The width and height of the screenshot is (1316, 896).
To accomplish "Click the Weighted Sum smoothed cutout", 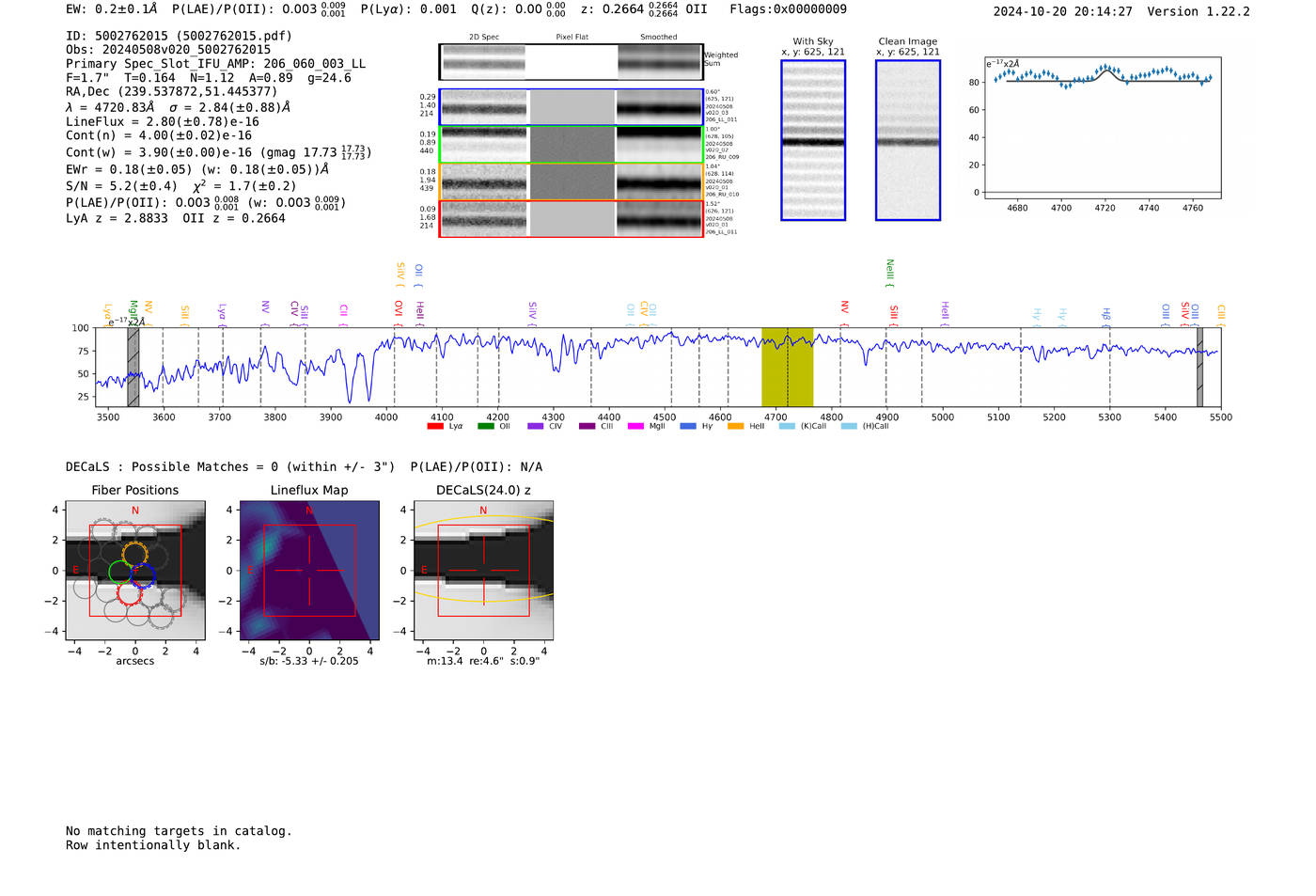I will coord(659,62).
